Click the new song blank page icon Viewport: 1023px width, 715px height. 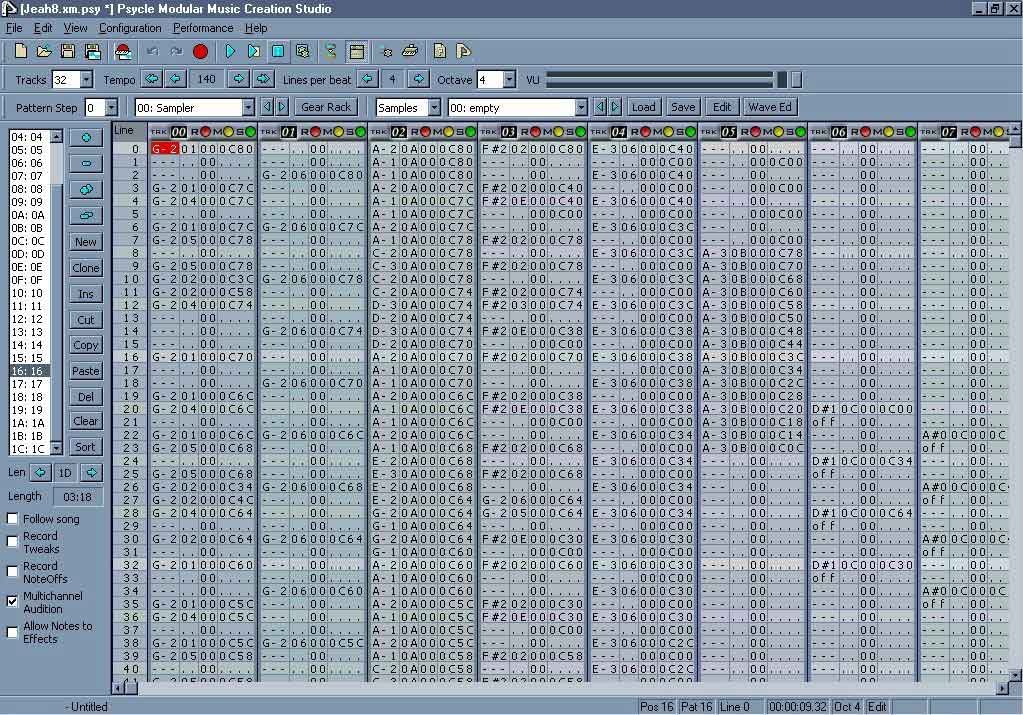pos(21,51)
